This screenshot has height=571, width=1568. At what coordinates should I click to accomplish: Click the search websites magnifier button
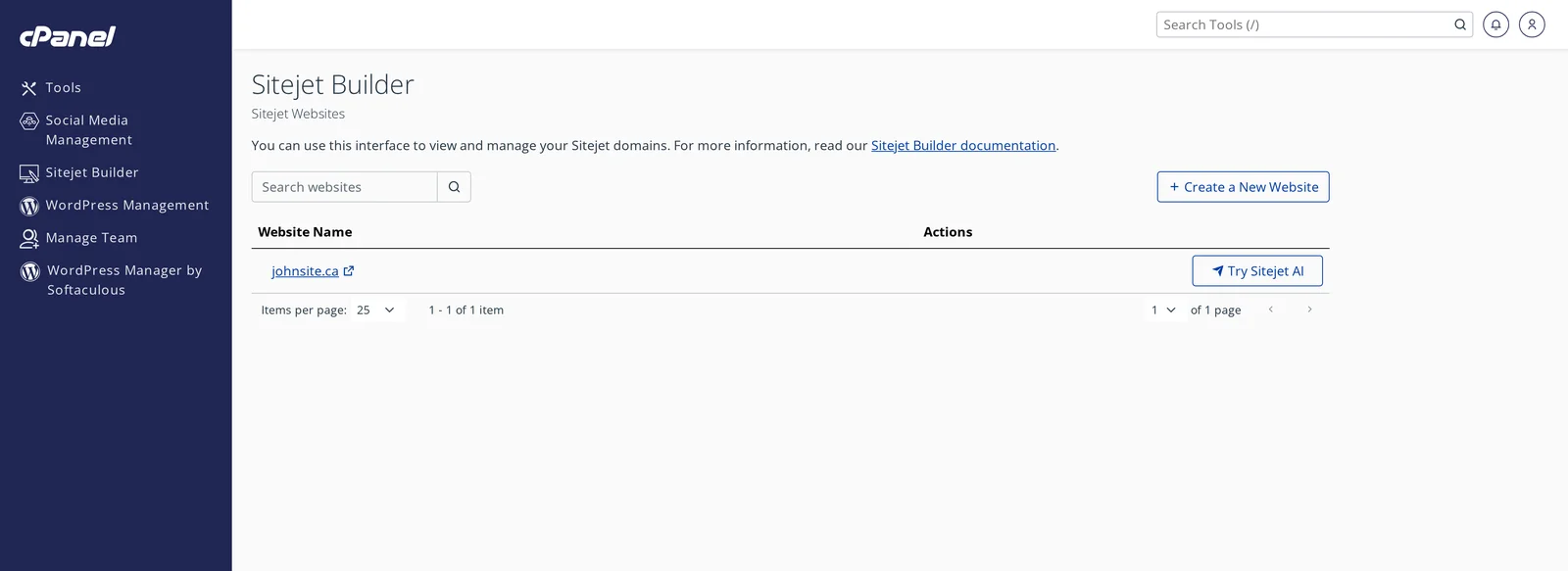tap(454, 187)
